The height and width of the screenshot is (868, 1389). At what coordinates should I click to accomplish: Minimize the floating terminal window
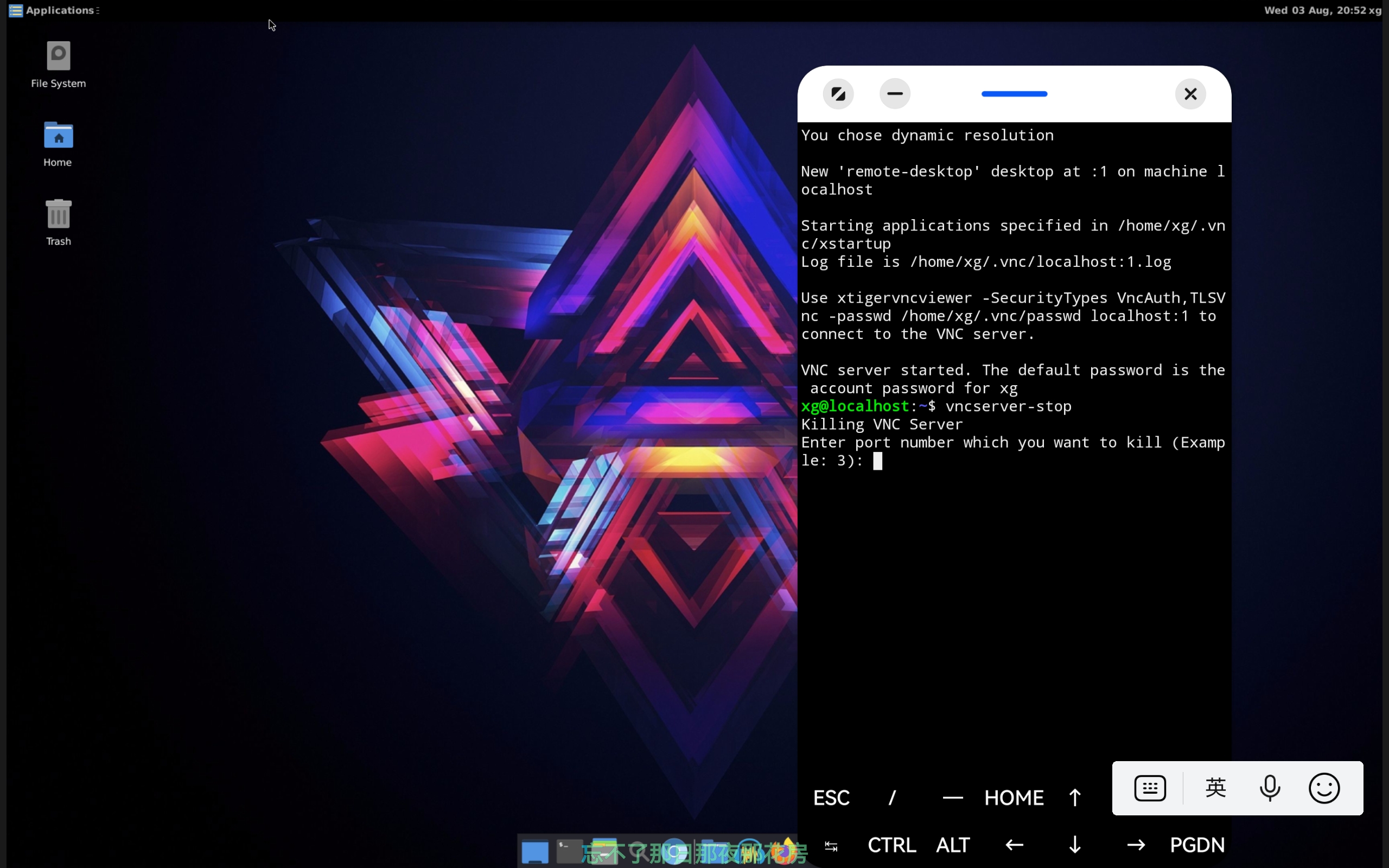point(895,93)
